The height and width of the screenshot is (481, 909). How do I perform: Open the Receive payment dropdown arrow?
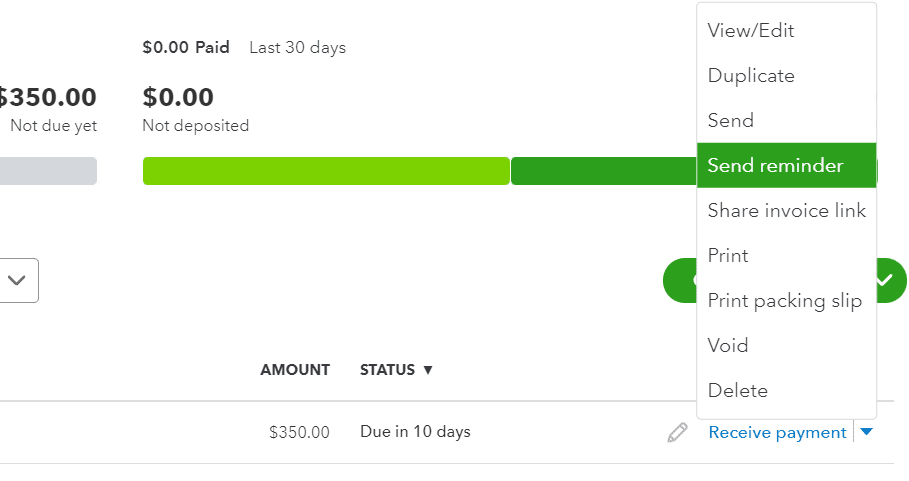point(866,432)
